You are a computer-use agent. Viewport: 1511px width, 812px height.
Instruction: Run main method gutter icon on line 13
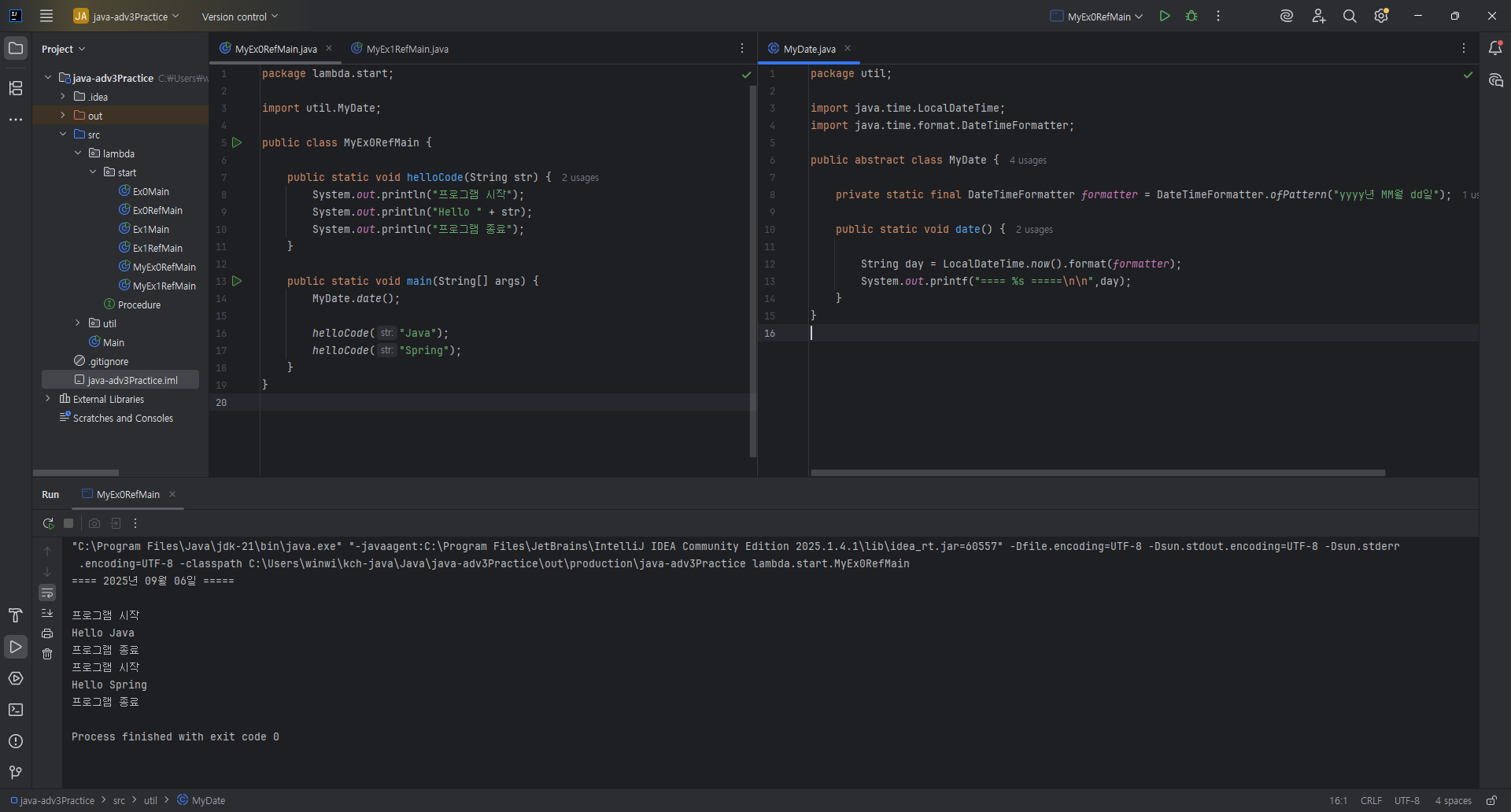(237, 281)
